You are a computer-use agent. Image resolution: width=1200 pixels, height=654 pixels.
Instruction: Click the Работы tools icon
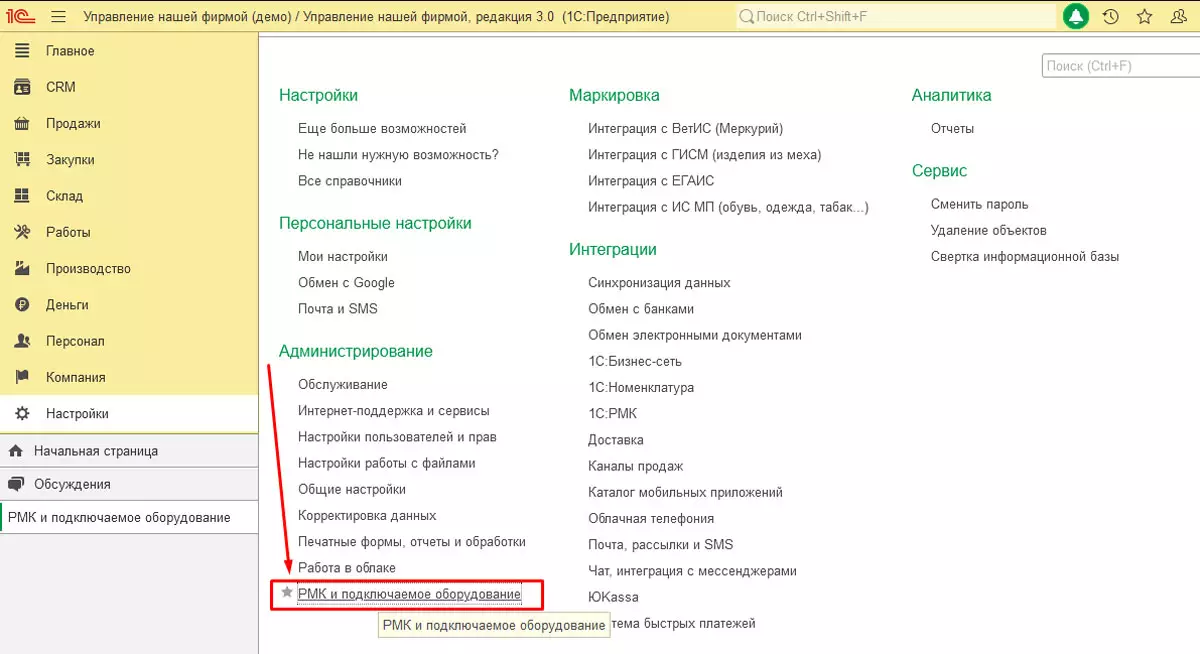click(22, 232)
